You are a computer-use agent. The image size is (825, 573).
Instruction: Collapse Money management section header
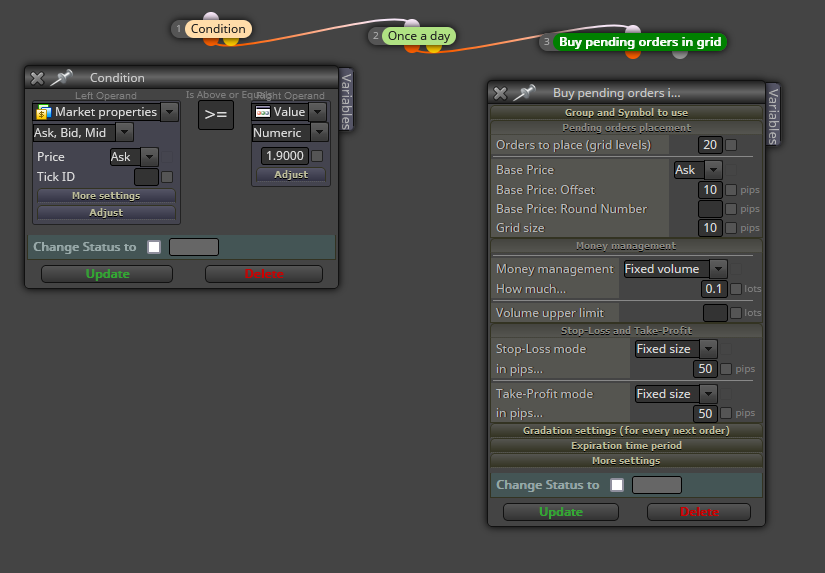point(626,246)
